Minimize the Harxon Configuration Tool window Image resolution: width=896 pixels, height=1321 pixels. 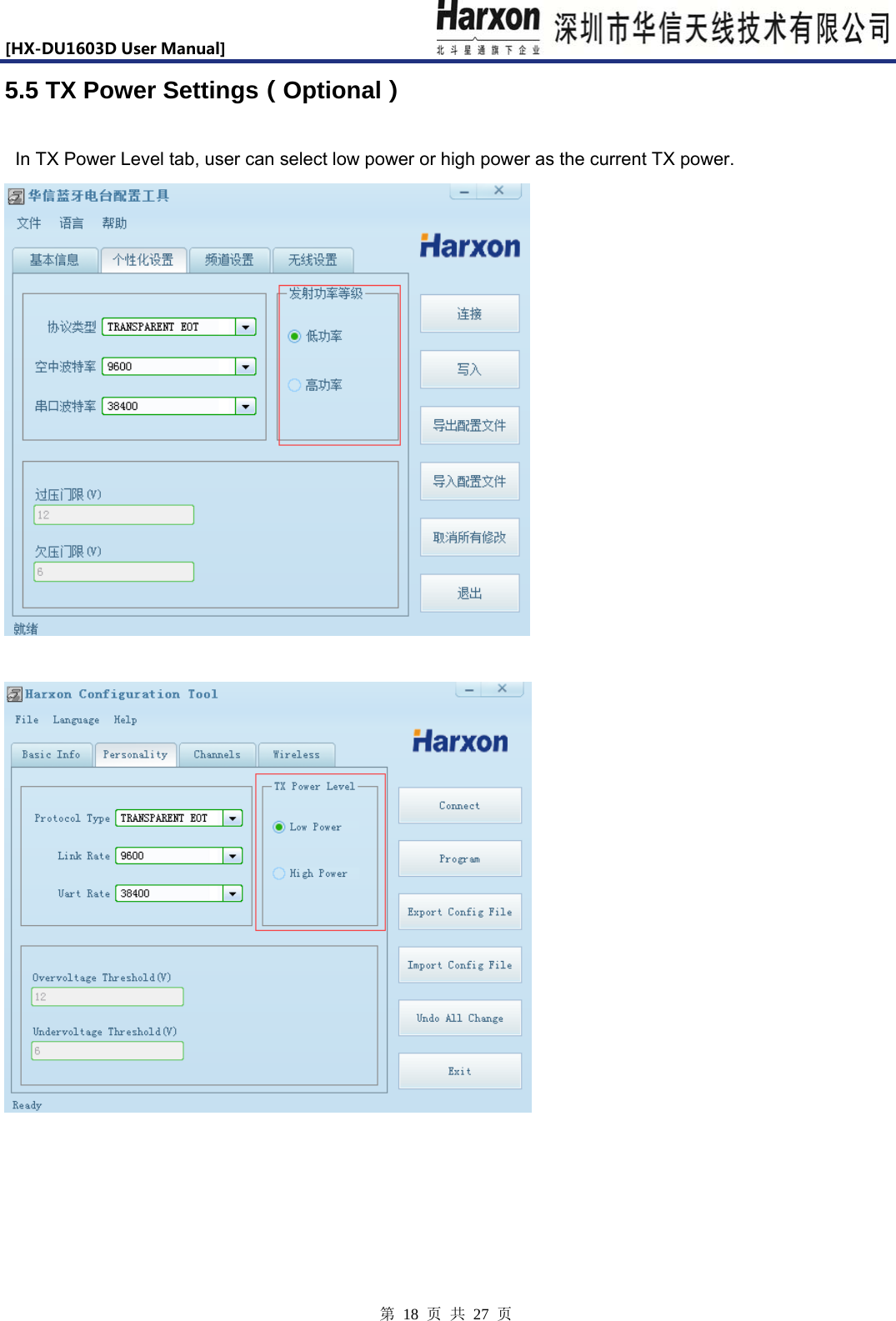pyautogui.click(x=469, y=689)
